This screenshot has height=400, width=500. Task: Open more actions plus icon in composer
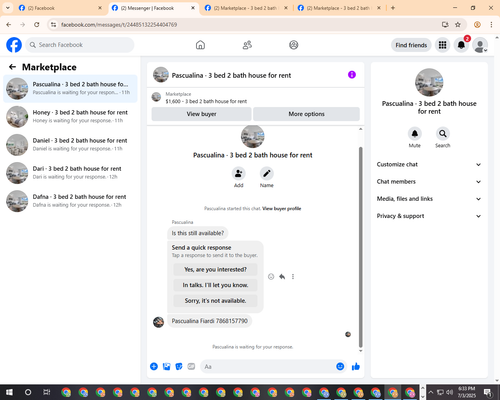(x=154, y=367)
